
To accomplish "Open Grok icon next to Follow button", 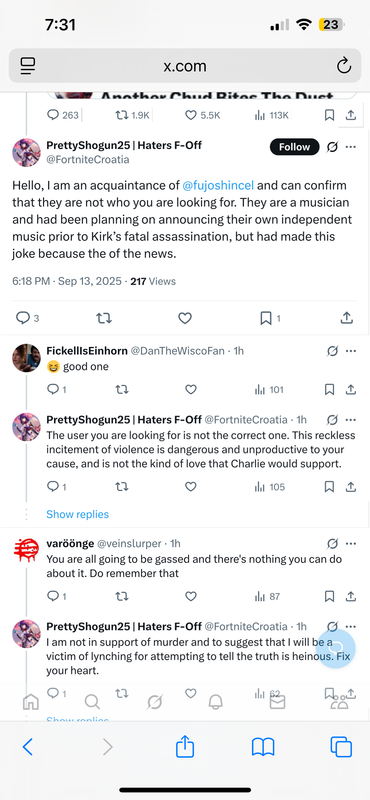I will 332,147.
